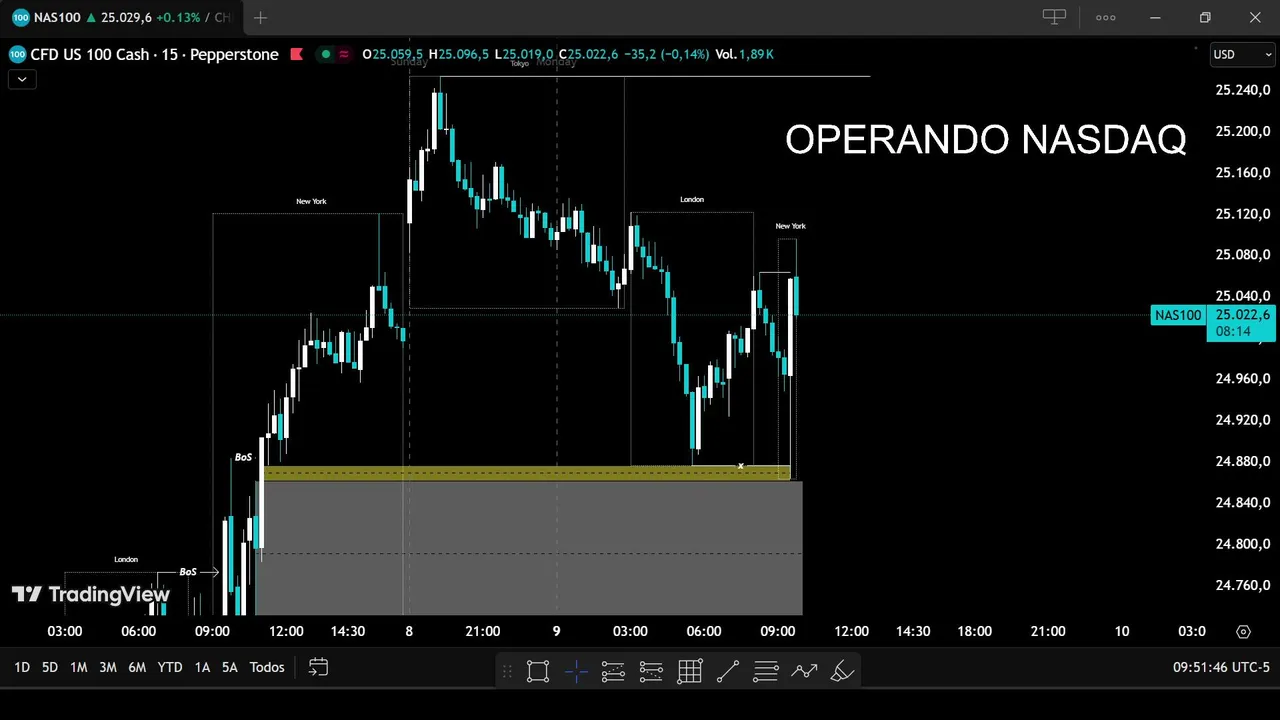Image resolution: width=1280 pixels, height=720 pixels.
Task: Click the upper BoS label near 24.880
Action: 243,457
